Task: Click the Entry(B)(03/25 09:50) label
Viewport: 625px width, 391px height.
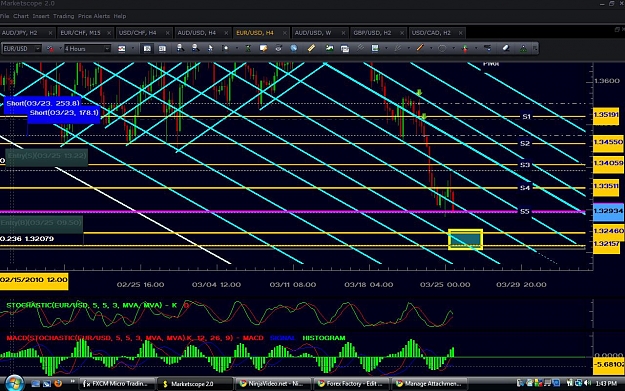Action: pyautogui.click(x=41, y=223)
